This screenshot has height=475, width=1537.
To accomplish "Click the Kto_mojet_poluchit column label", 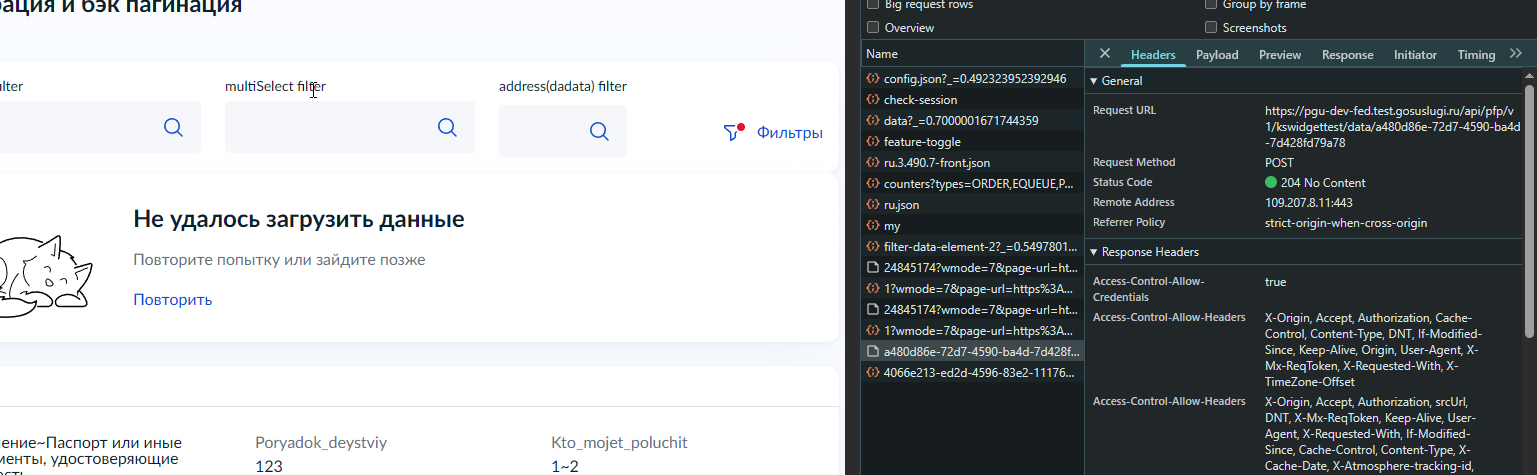I will point(619,442).
